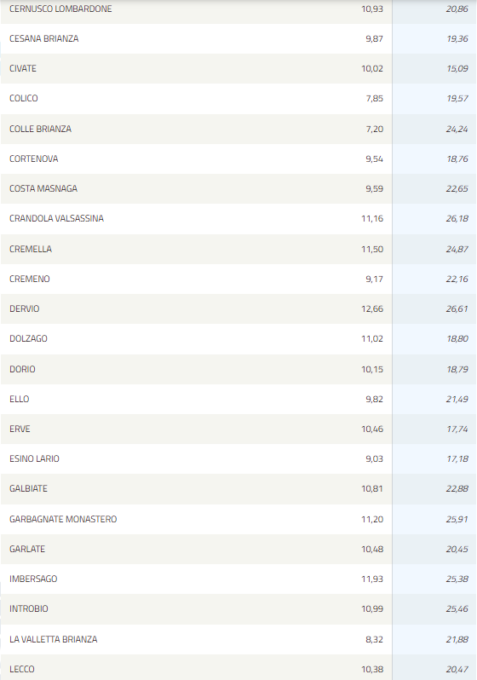The image size is (477, 680).
Task: Click the LECCO value 20,47
Action: 457,669
